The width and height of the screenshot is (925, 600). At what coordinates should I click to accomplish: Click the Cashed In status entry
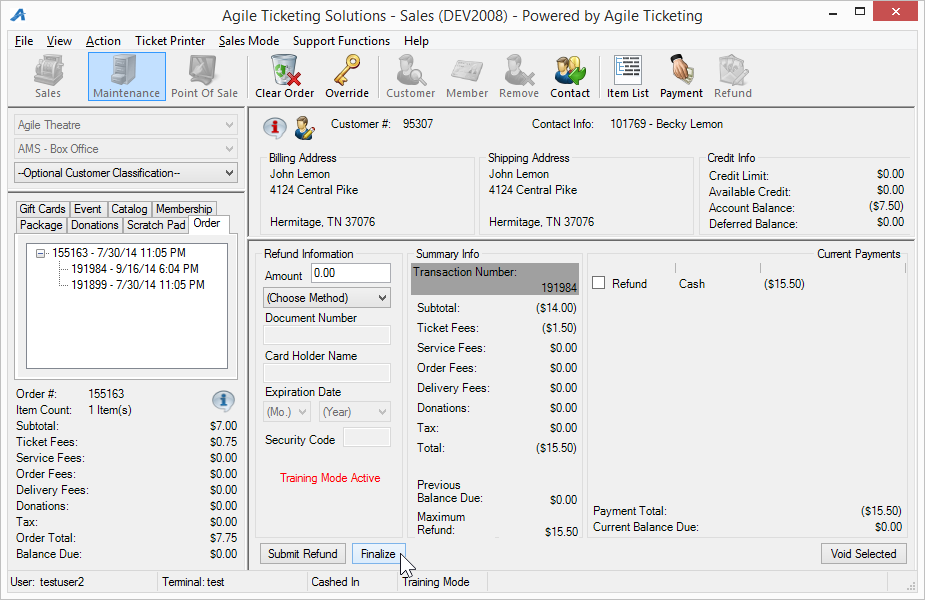[x=335, y=582]
